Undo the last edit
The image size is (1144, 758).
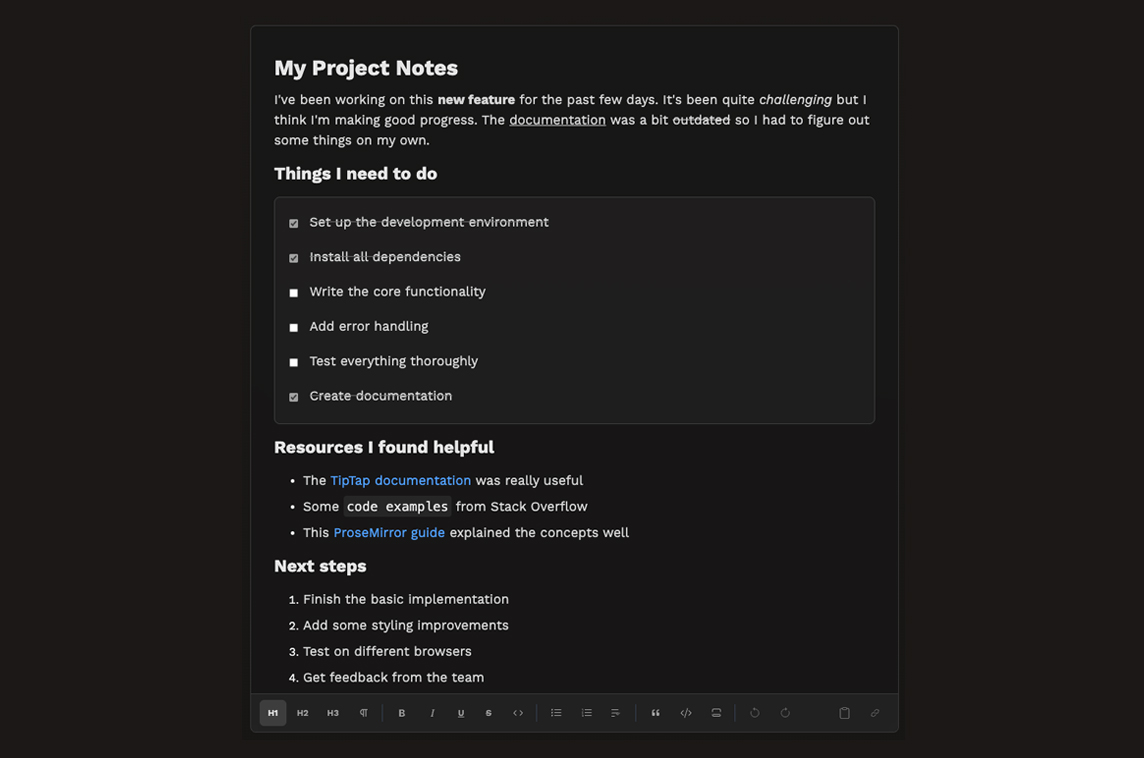tap(755, 713)
